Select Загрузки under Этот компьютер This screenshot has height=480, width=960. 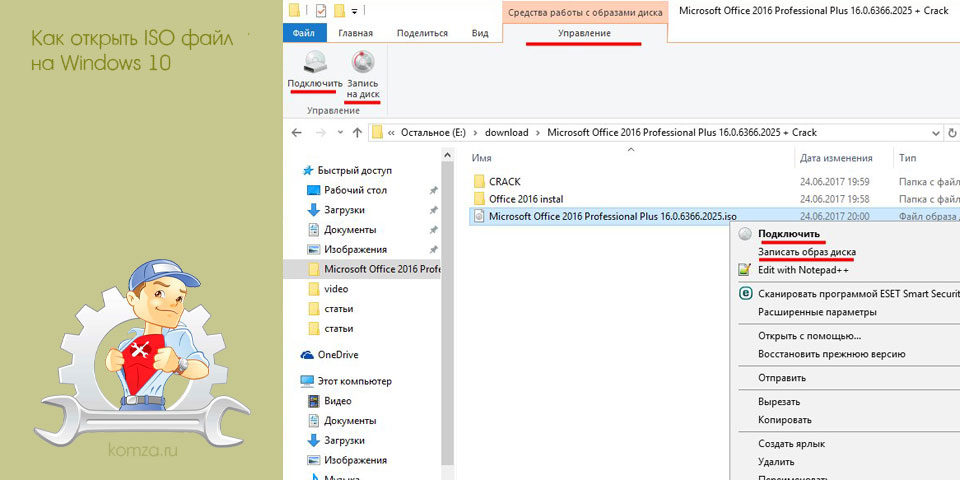[x=345, y=440]
